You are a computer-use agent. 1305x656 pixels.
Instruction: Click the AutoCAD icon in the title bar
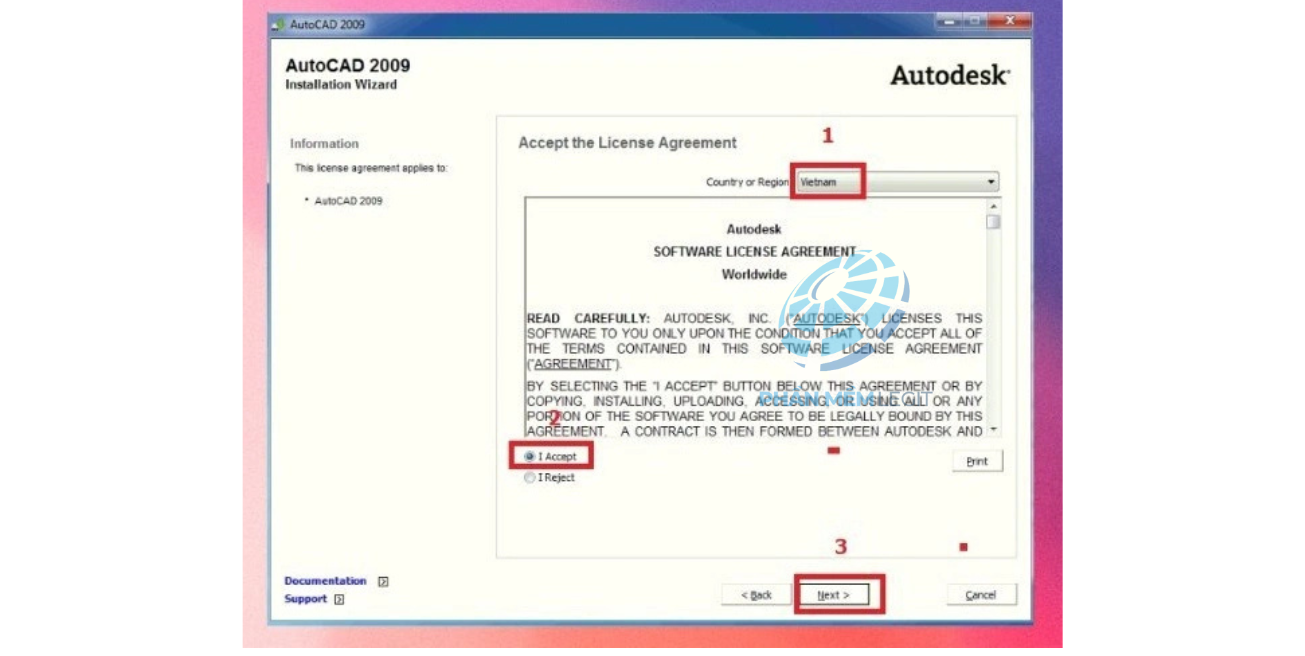[x=278, y=24]
